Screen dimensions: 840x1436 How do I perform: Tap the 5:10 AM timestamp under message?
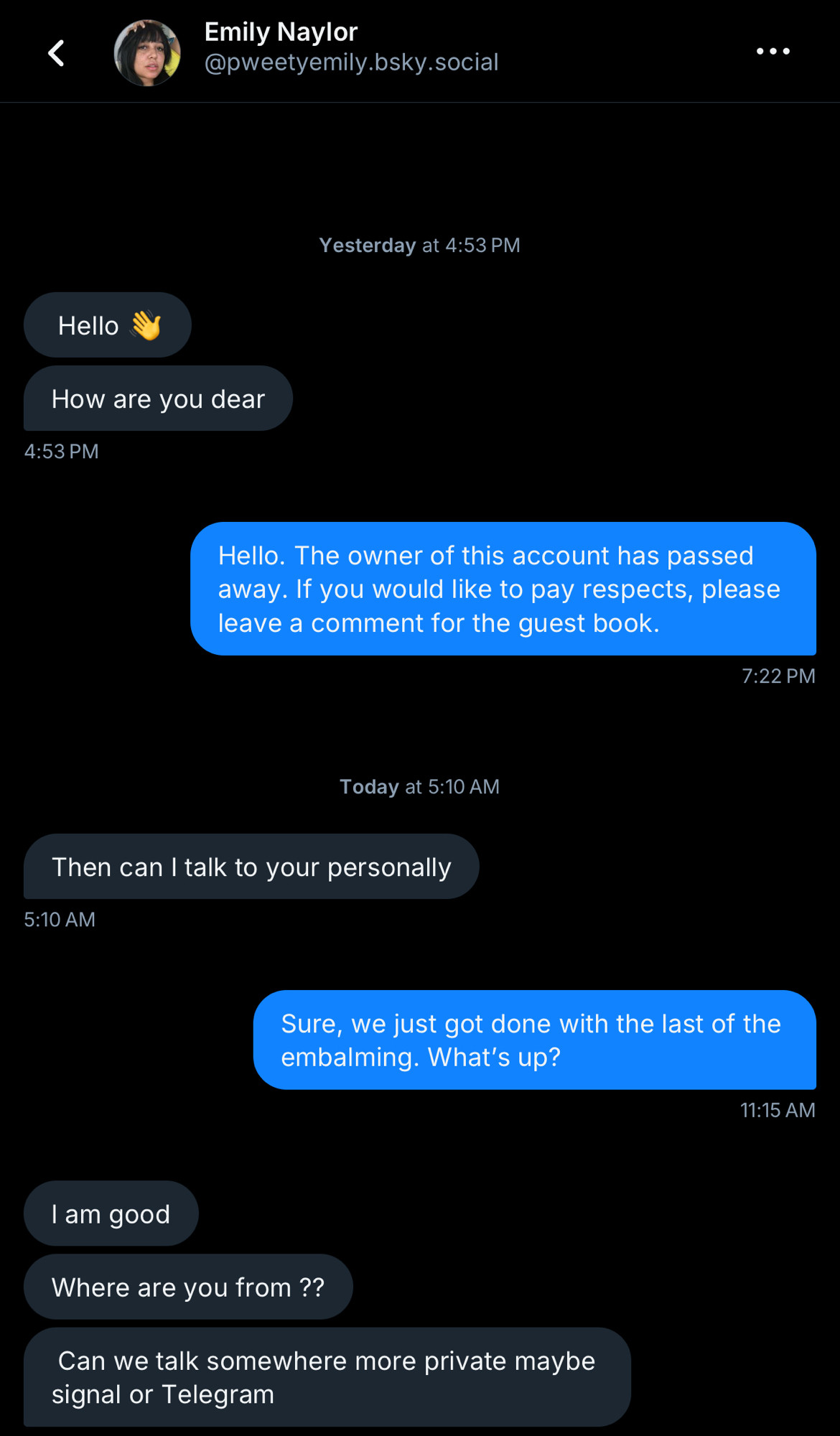click(60, 920)
